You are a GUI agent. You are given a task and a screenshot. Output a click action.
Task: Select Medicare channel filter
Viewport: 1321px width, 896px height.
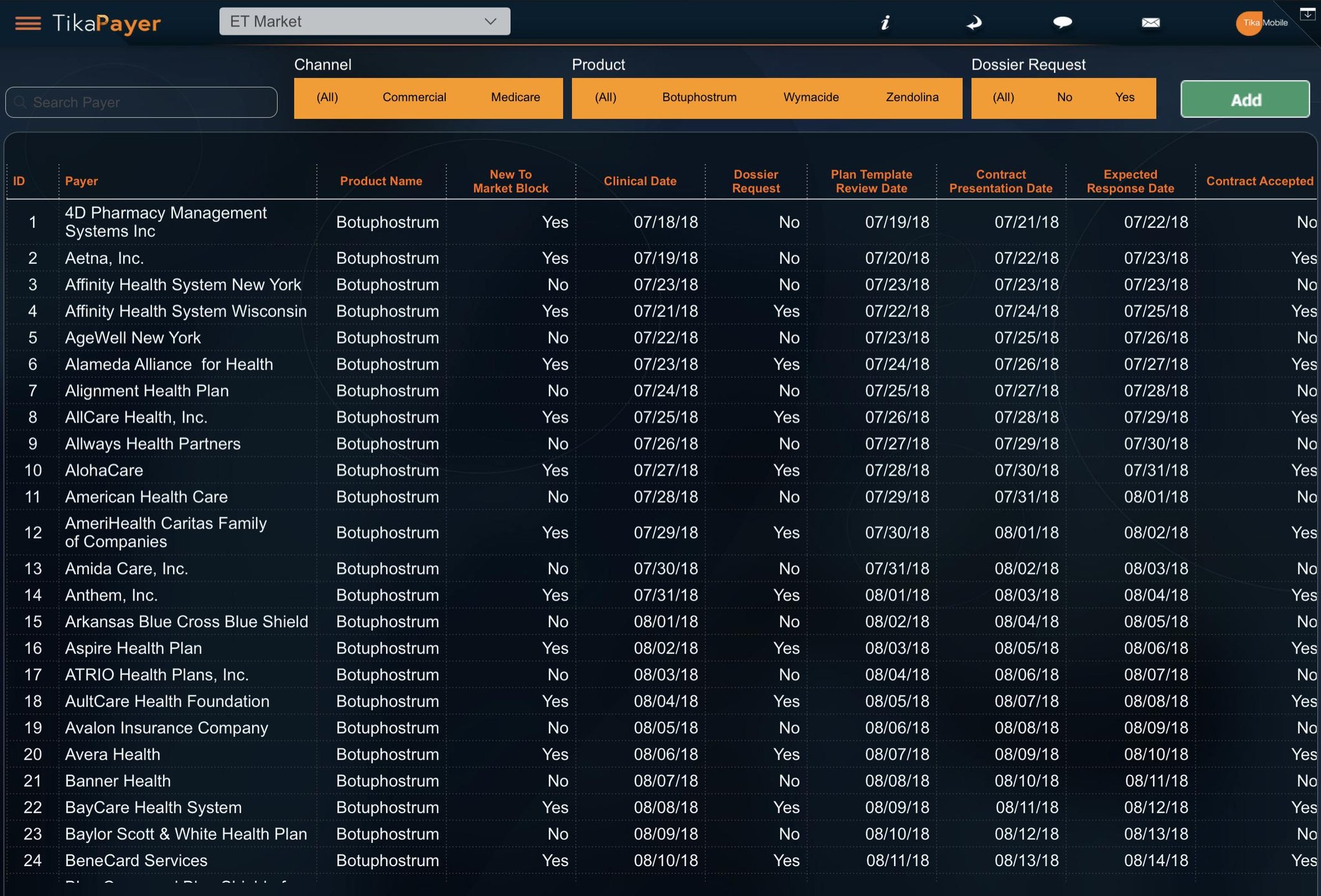[515, 98]
